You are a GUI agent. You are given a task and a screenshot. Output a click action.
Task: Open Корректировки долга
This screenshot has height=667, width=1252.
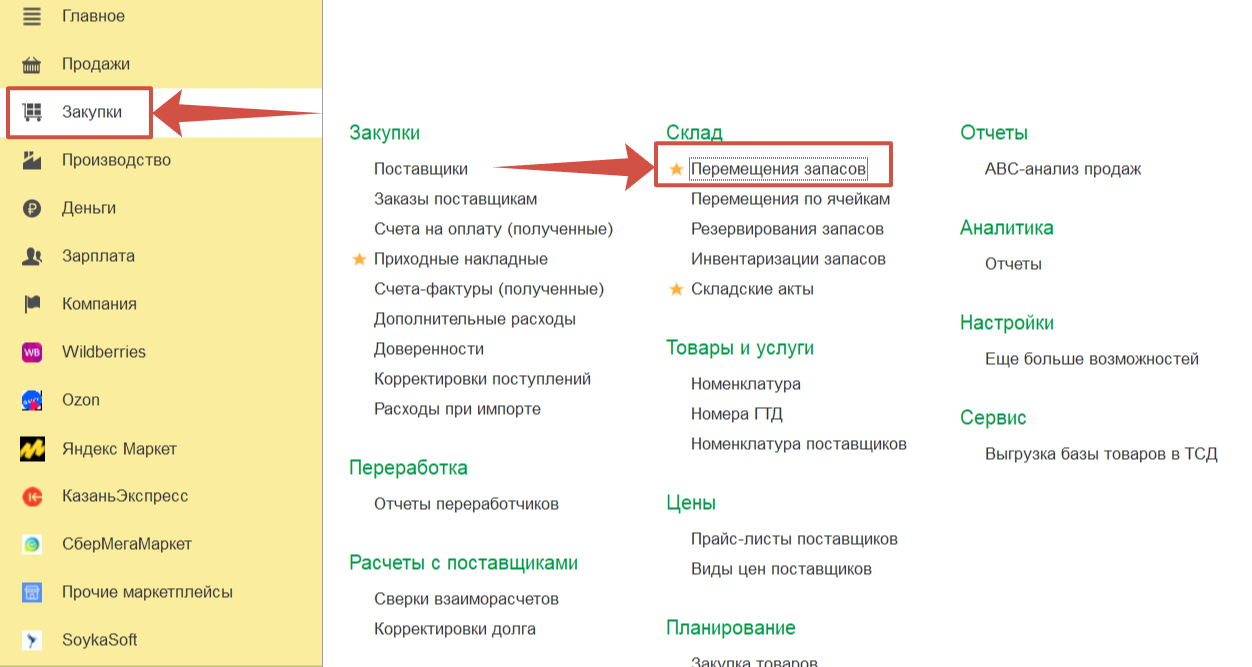(x=455, y=629)
